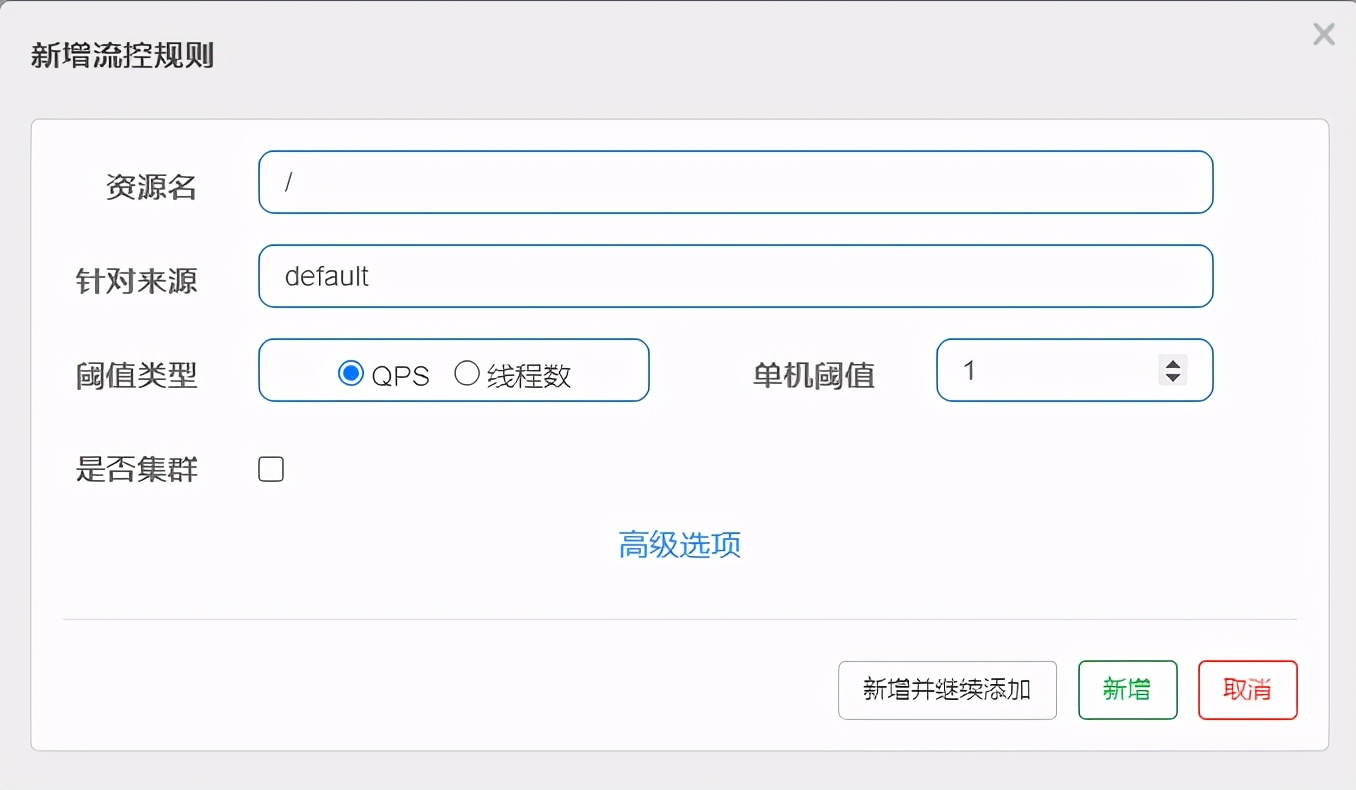Click the 取消 cancel button
The height and width of the screenshot is (790, 1356).
click(x=1247, y=690)
